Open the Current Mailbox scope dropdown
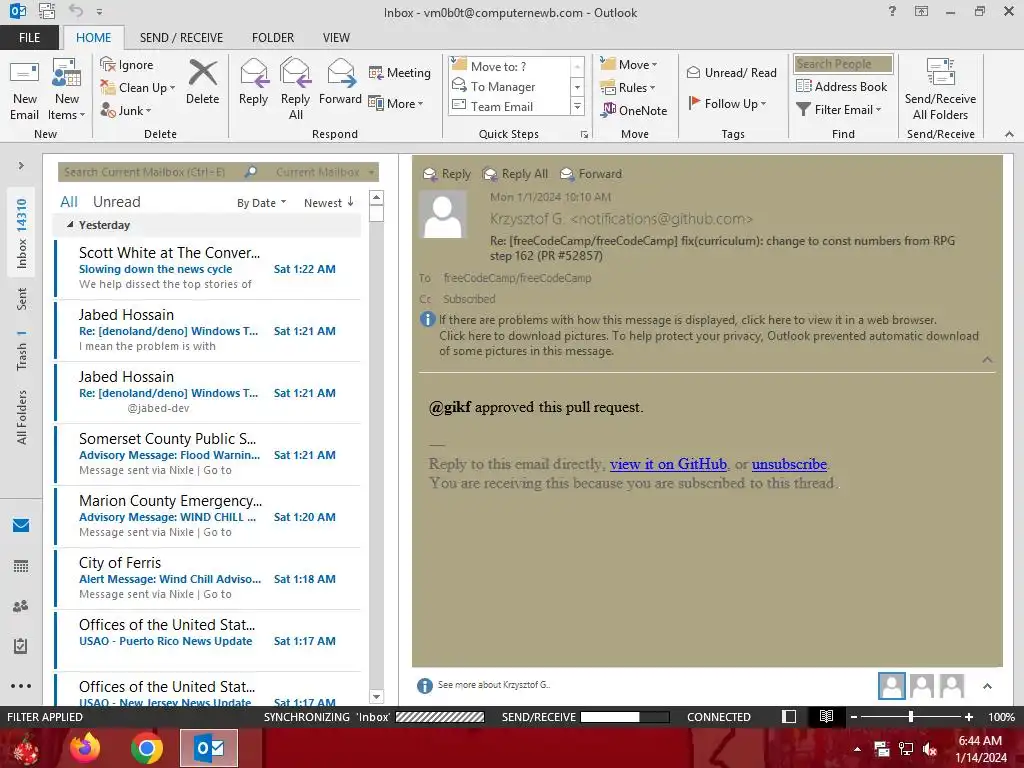 pos(325,172)
